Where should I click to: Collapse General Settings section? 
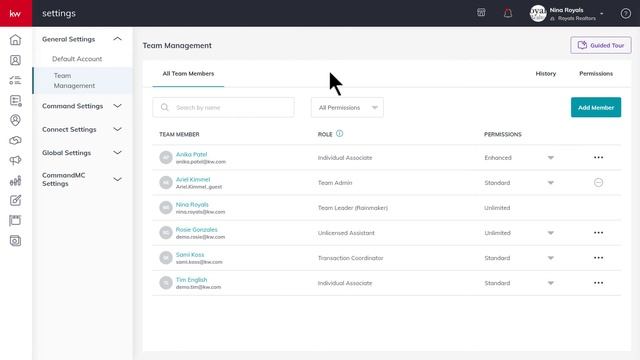pos(117,39)
